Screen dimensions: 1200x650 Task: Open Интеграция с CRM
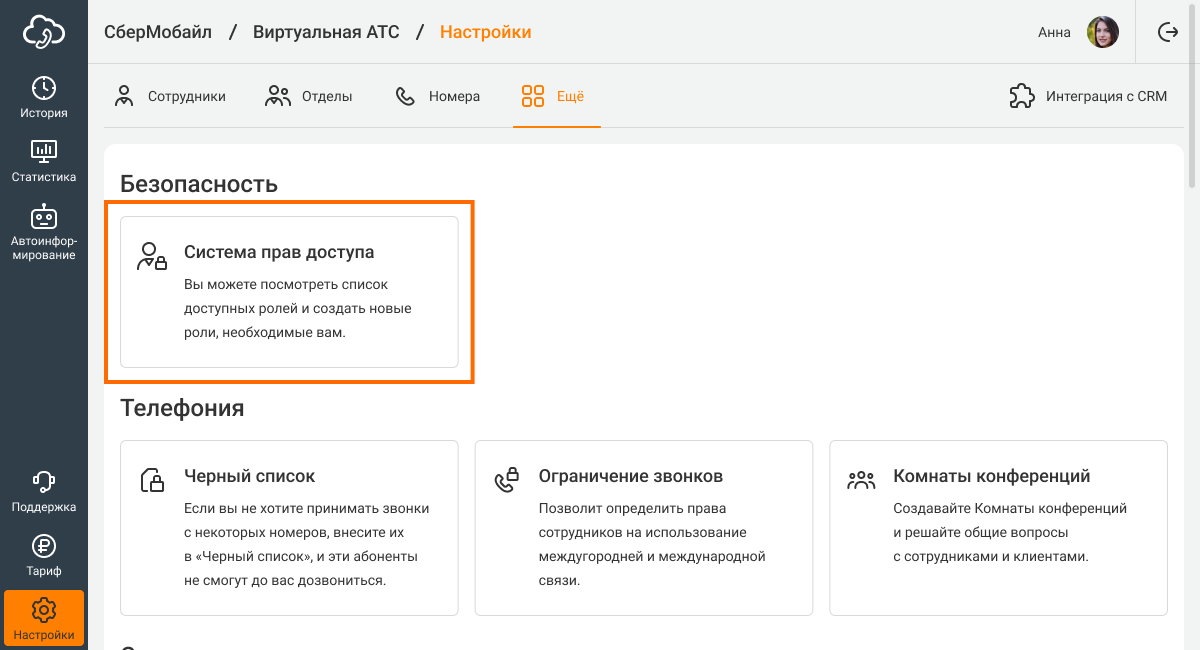[1088, 97]
